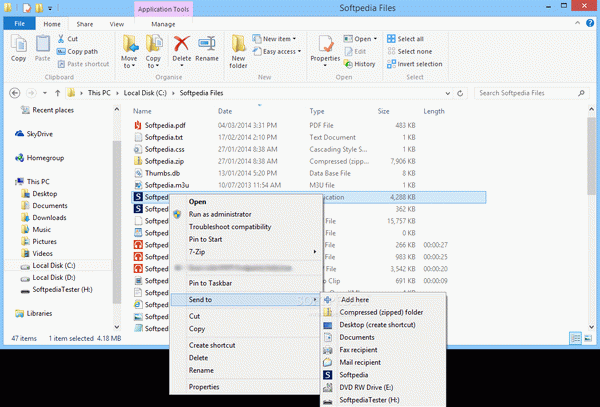
Task: Switch to the View tab
Action: coord(117,24)
